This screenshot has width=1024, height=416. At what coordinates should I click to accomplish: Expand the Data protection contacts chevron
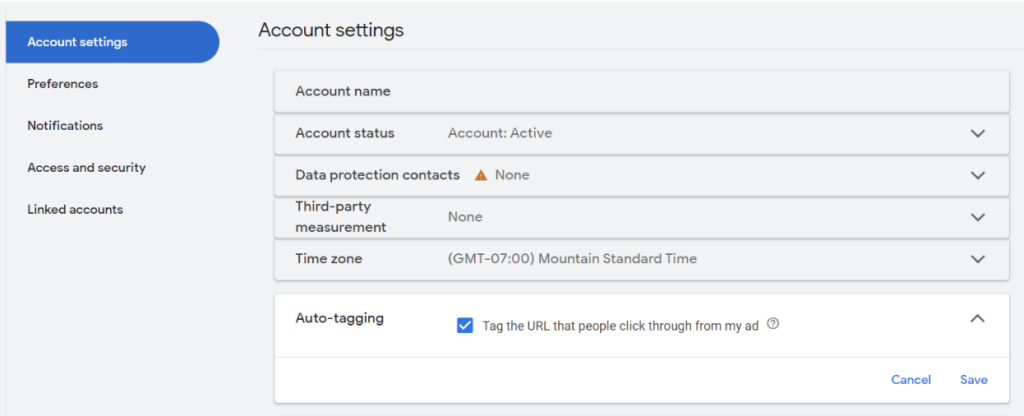coord(978,175)
